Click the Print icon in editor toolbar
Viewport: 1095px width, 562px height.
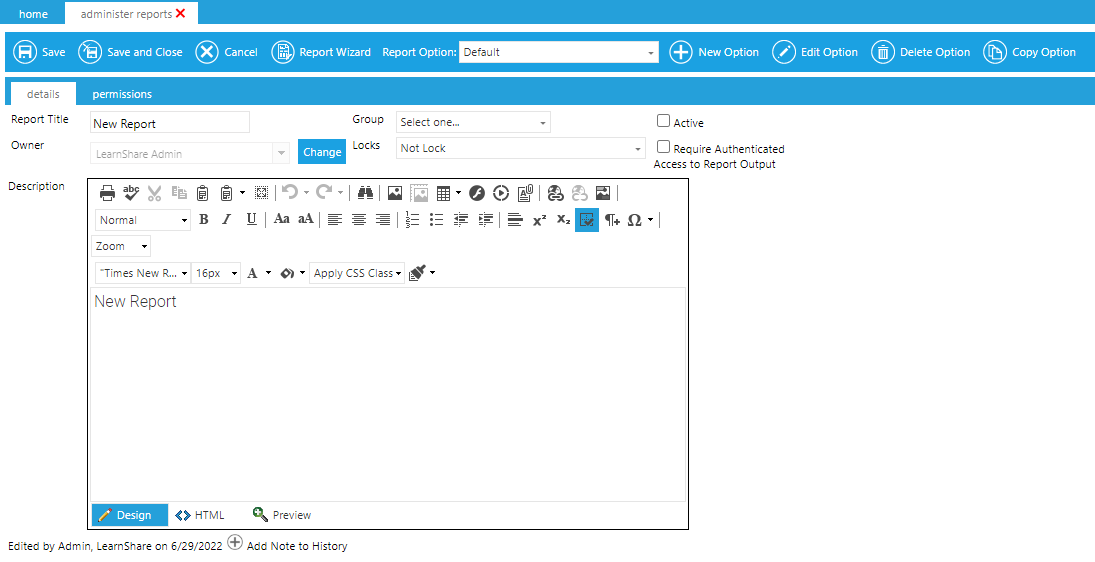point(107,193)
